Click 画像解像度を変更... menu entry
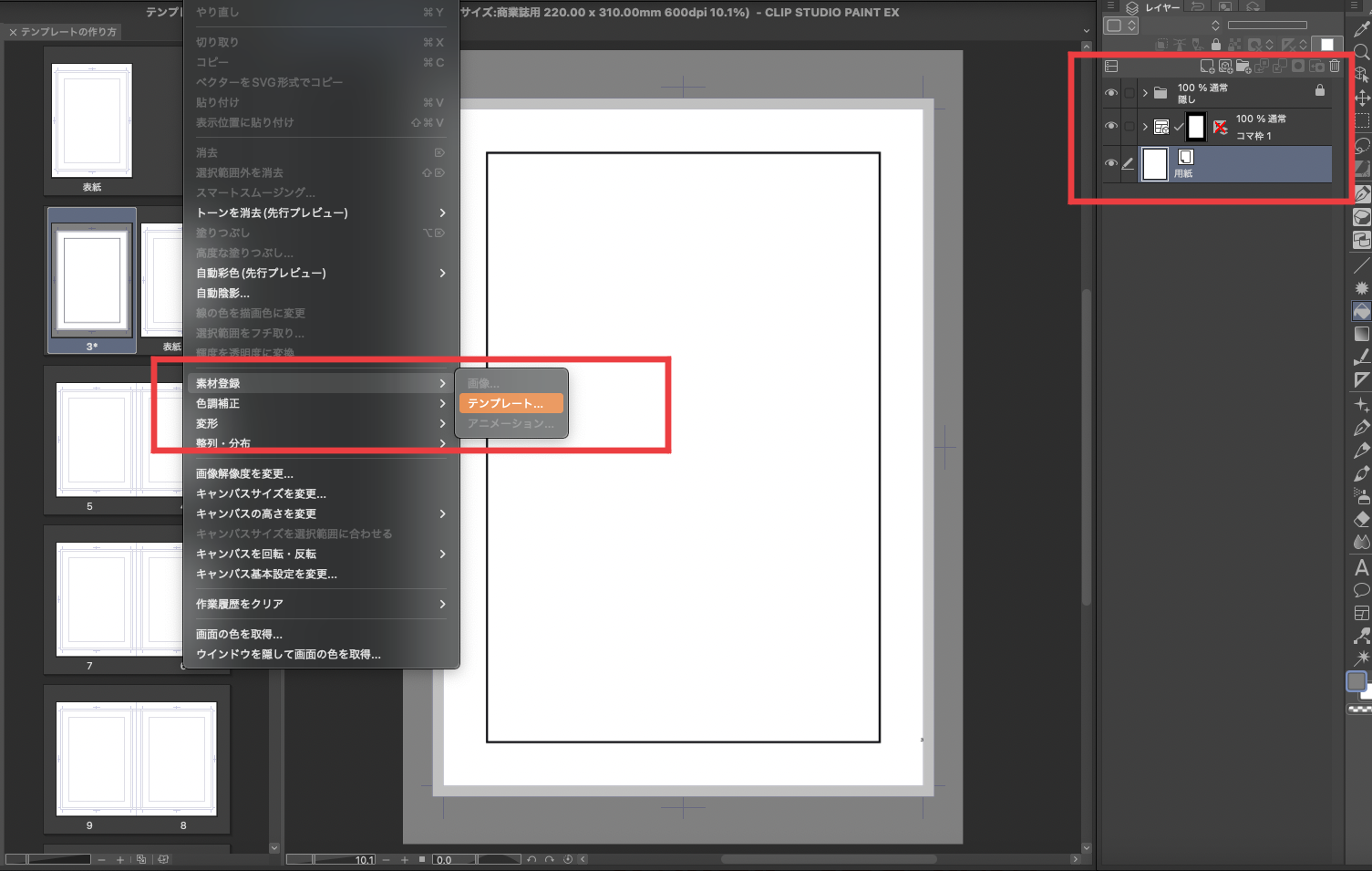 [x=244, y=473]
